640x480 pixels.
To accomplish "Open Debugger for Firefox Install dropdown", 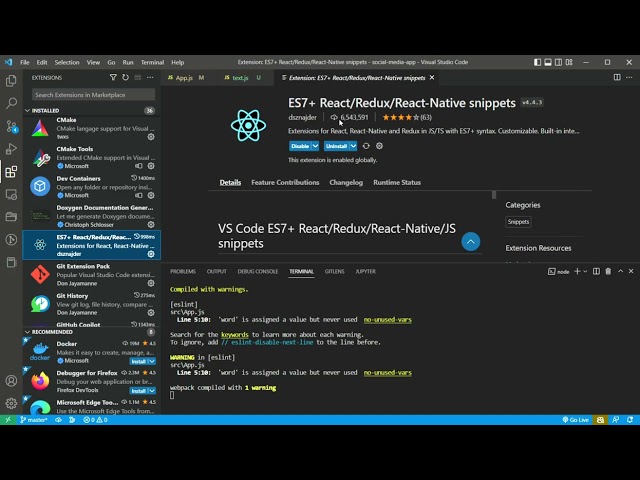I will [x=152, y=391].
